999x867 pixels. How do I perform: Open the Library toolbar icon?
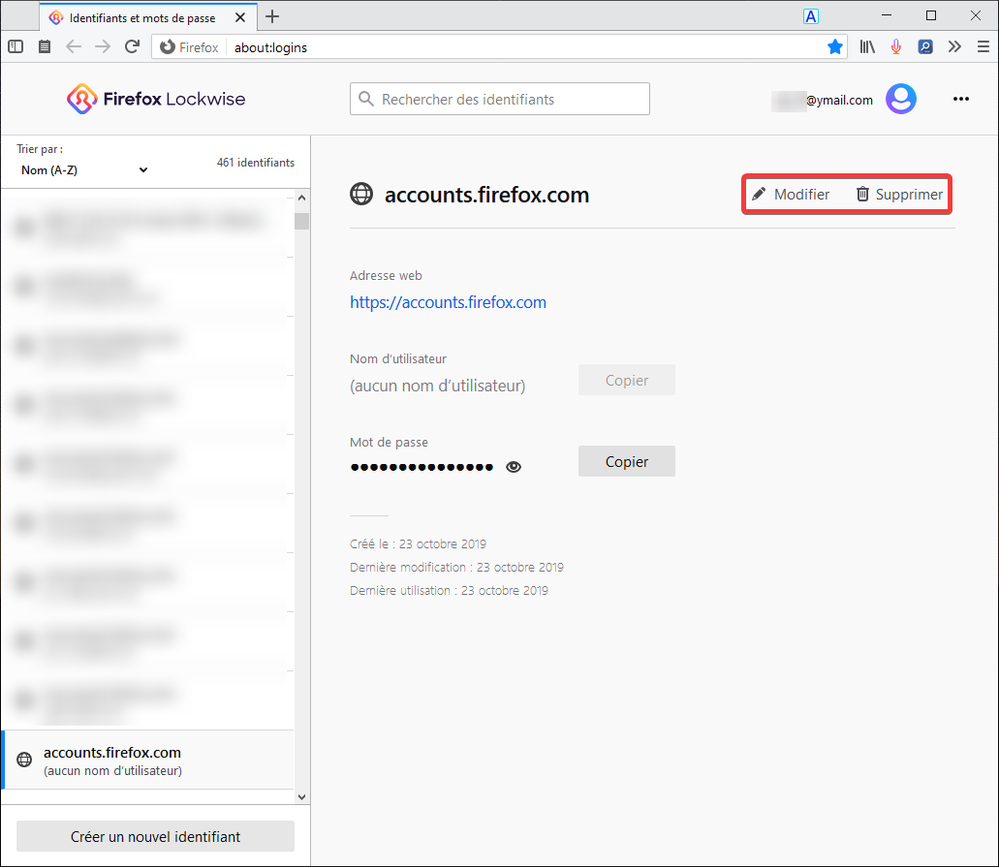click(868, 47)
